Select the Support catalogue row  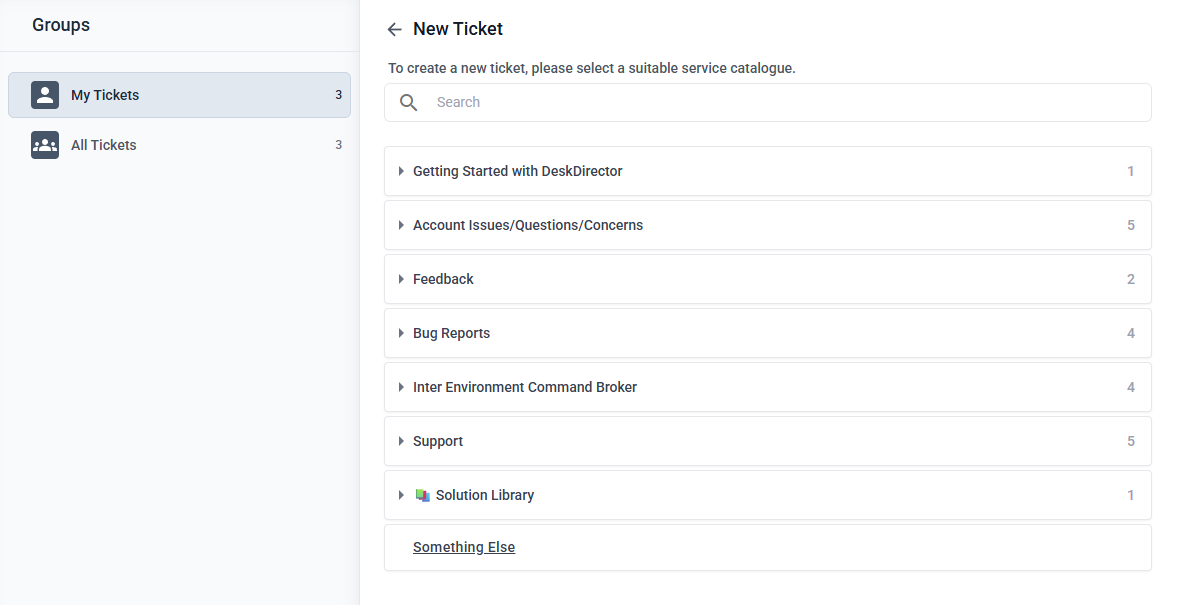(x=767, y=441)
